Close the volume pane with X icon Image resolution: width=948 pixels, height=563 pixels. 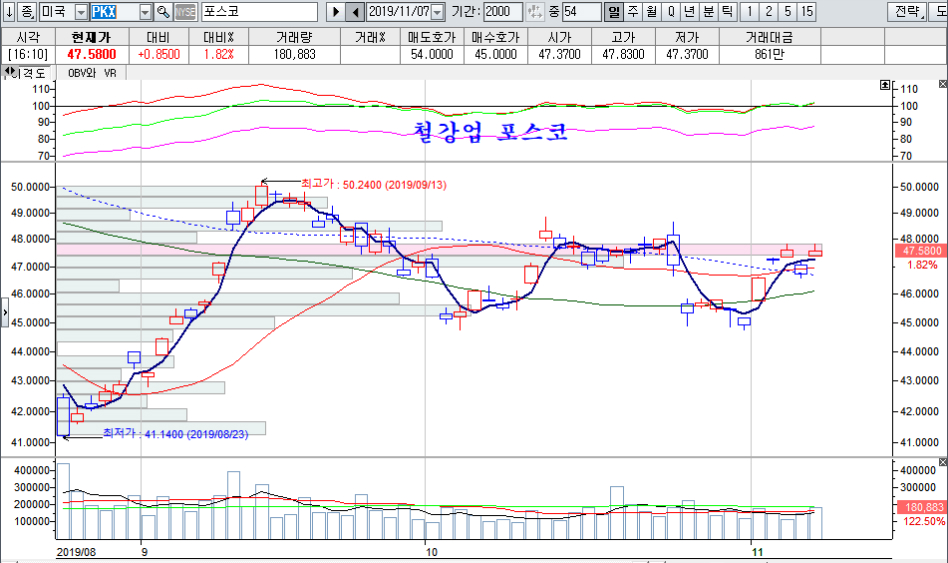coord(941,463)
